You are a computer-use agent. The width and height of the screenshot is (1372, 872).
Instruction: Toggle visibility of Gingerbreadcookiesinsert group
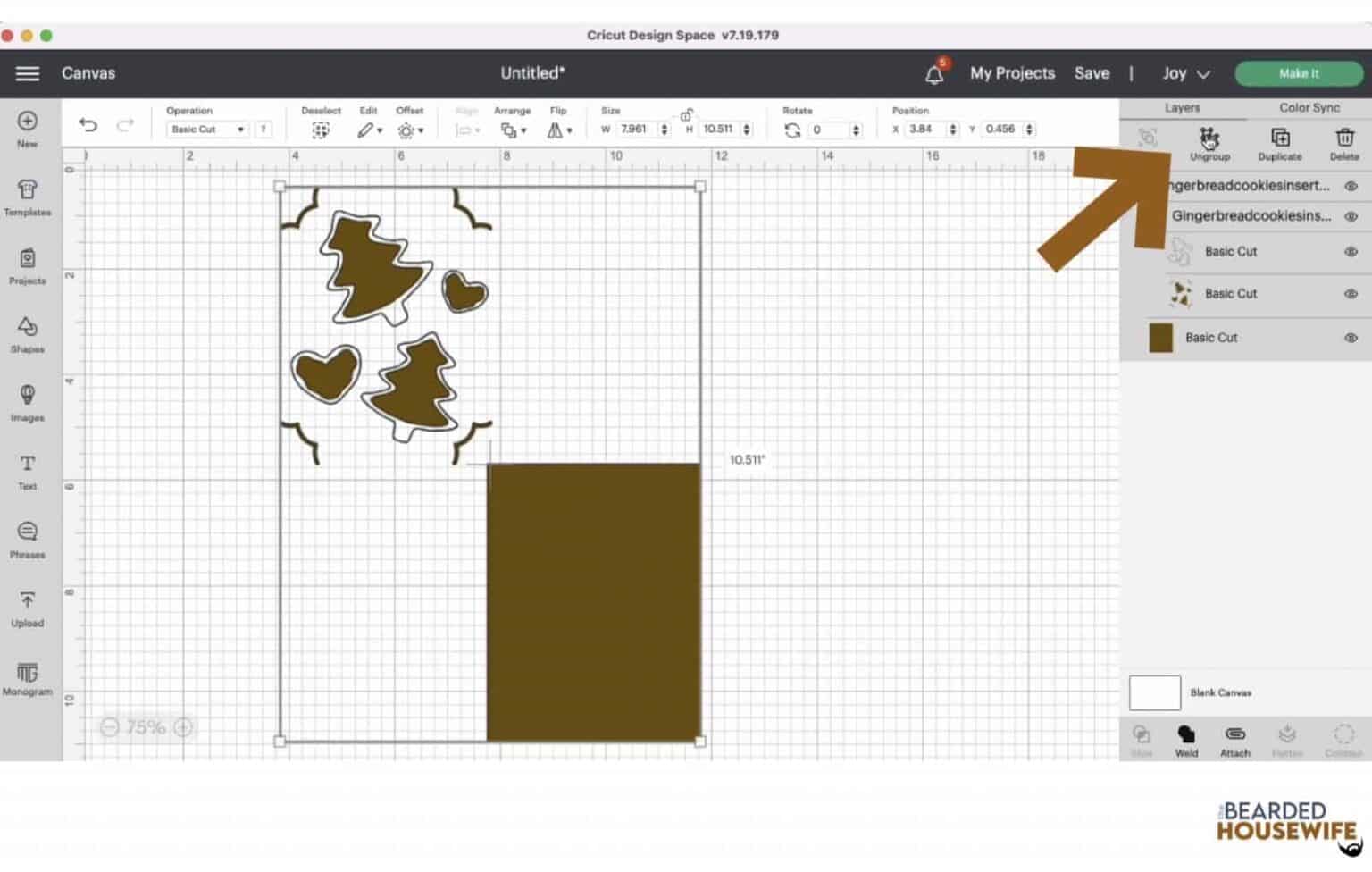tap(1351, 186)
